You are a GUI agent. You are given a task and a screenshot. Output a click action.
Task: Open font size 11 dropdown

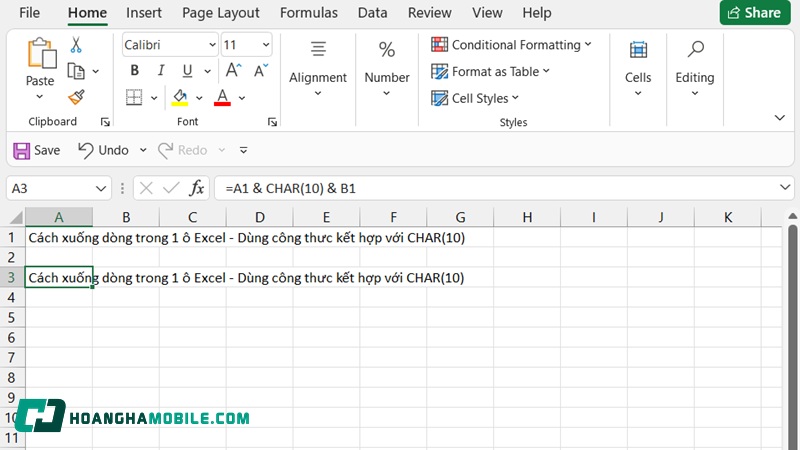[266, 45]
